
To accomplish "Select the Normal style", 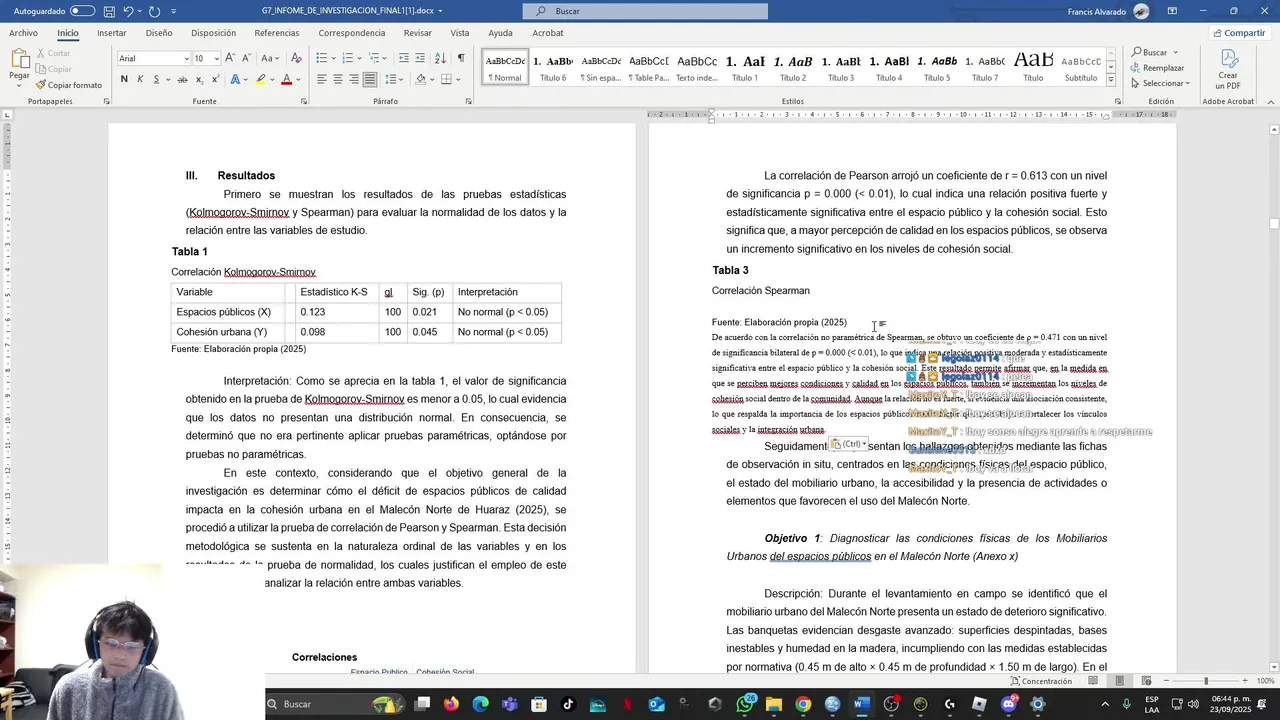I will click(x=505, y=66).
